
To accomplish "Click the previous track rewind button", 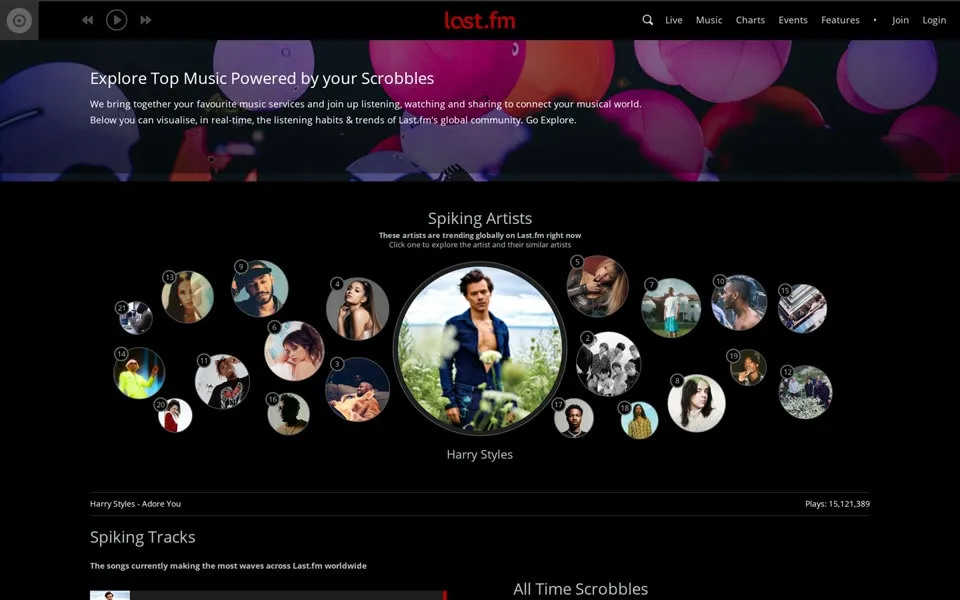I will click(88, 20).
